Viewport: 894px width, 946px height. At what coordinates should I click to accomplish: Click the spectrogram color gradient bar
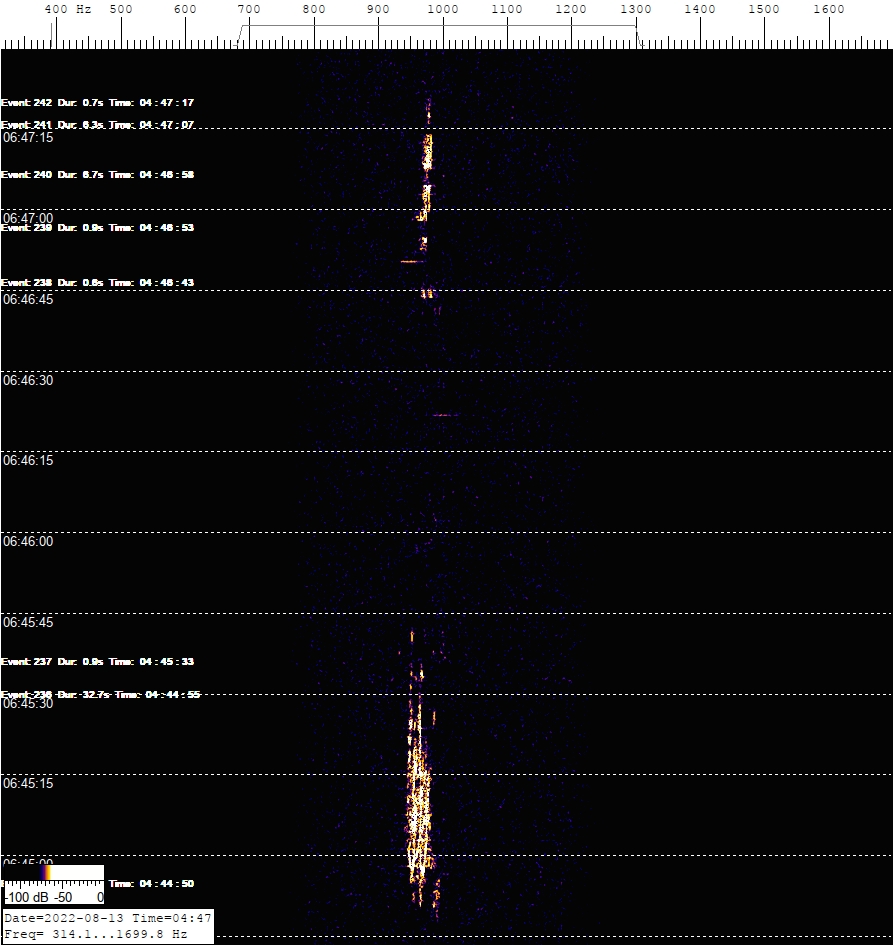click(x=54, y=872)
